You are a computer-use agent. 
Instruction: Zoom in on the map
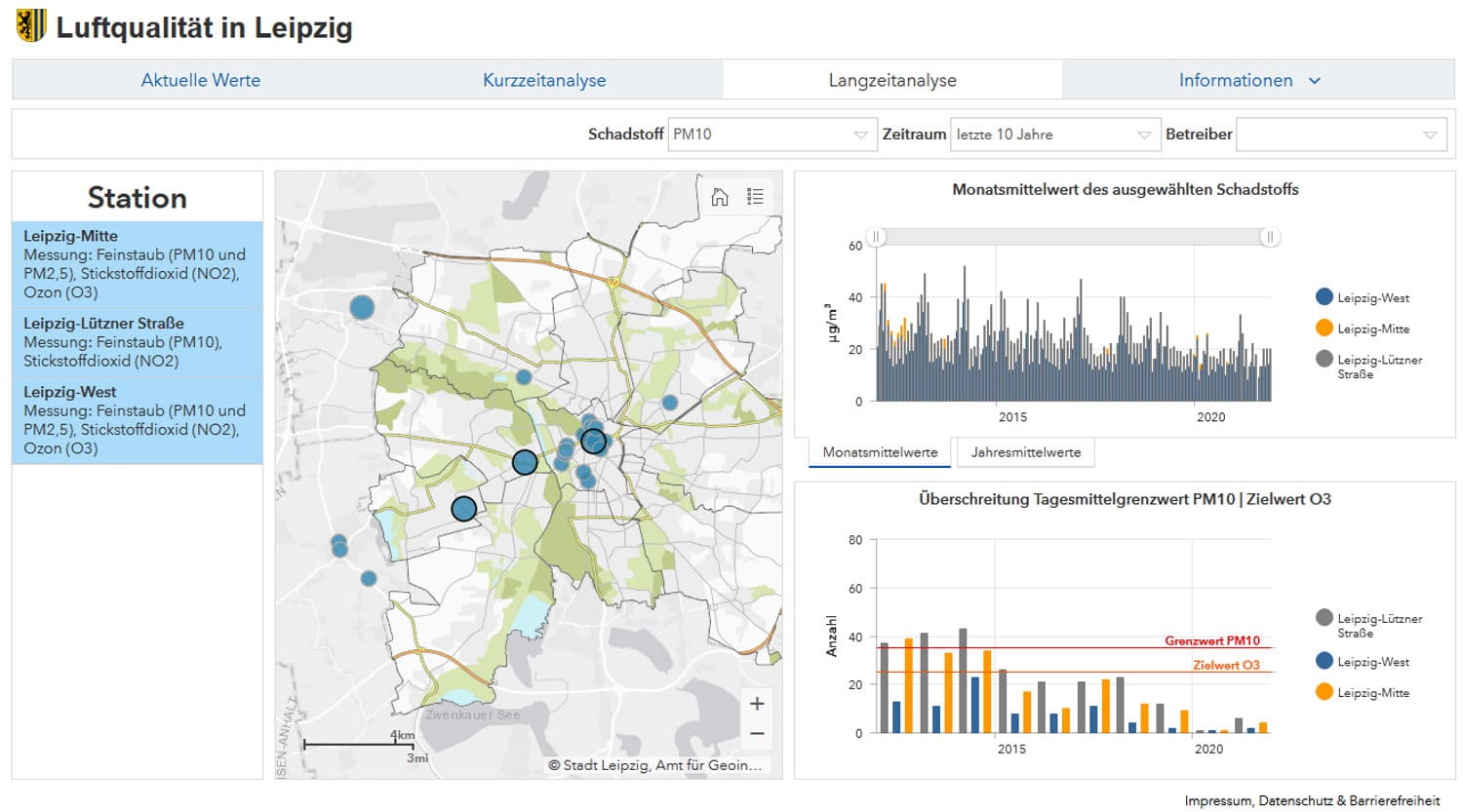pyautogui.click(x=757, y=704)
